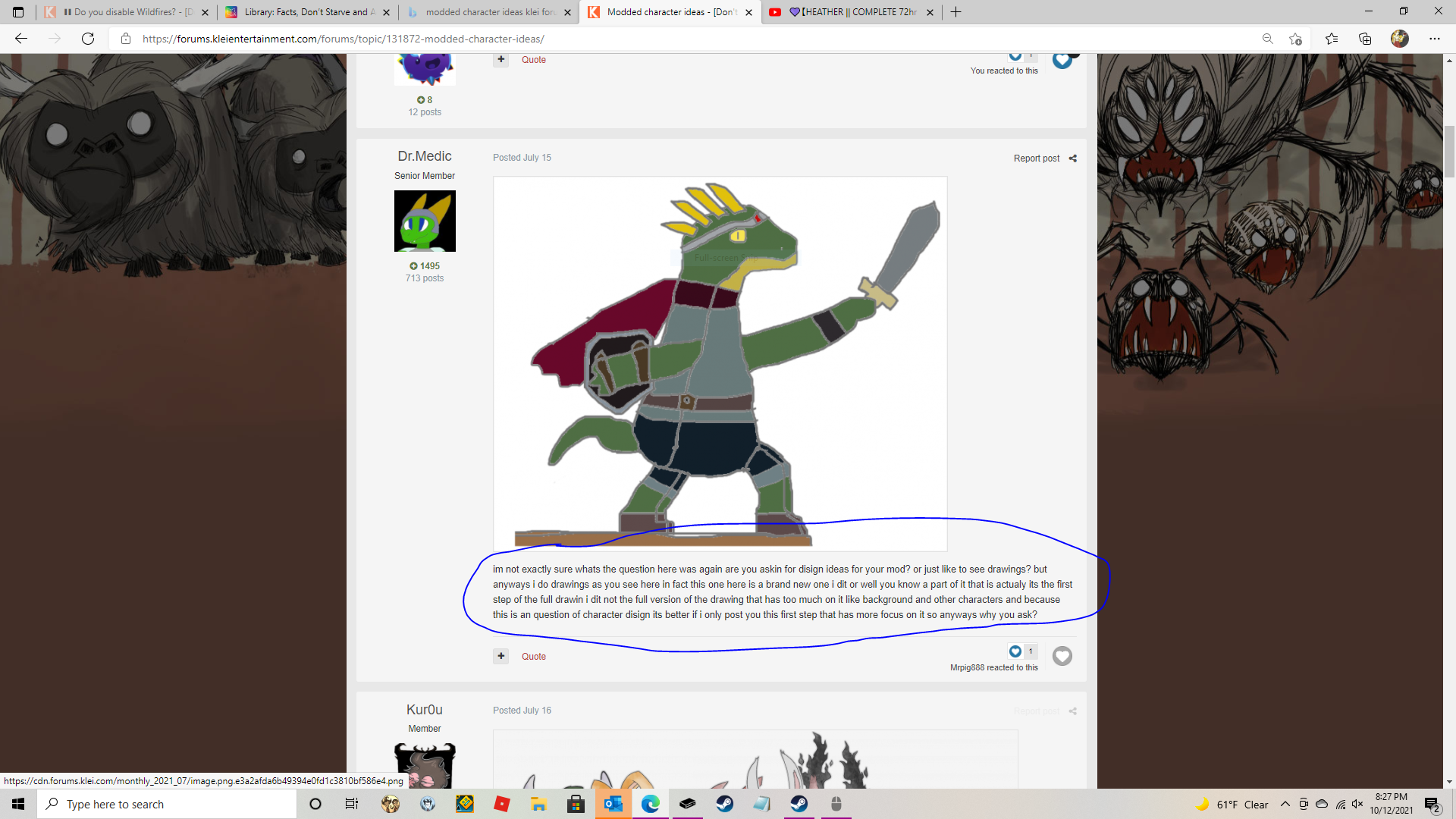The height and width of the screenshot is (819, 1456).
Task: Click the Dr.Medic username link
Action: coord(425,156)
